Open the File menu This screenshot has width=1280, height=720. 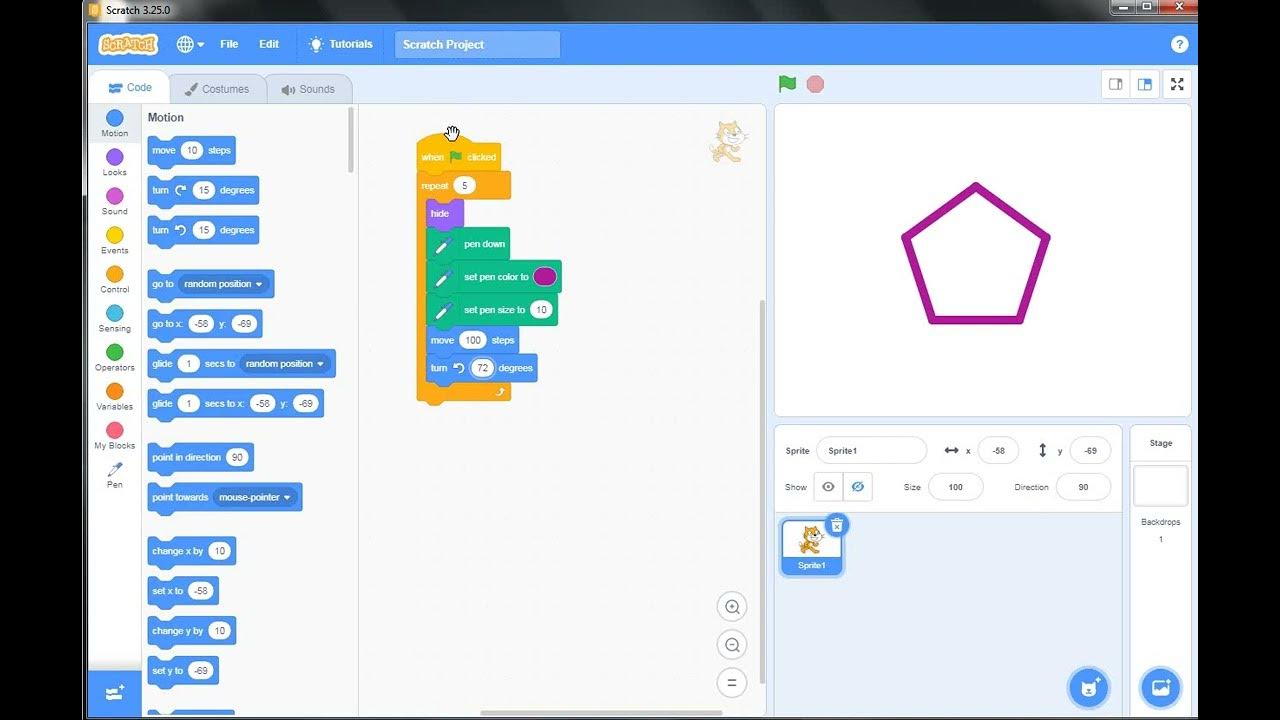229,44
